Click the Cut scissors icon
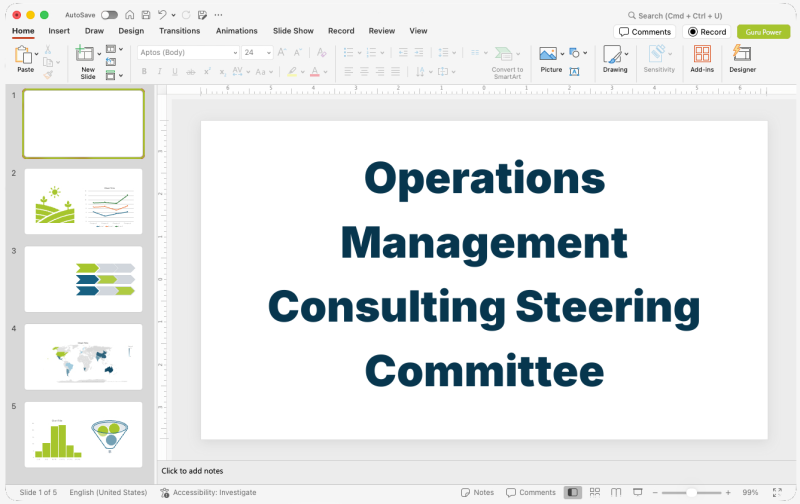The image size is (800, 504). click(47, 49)
